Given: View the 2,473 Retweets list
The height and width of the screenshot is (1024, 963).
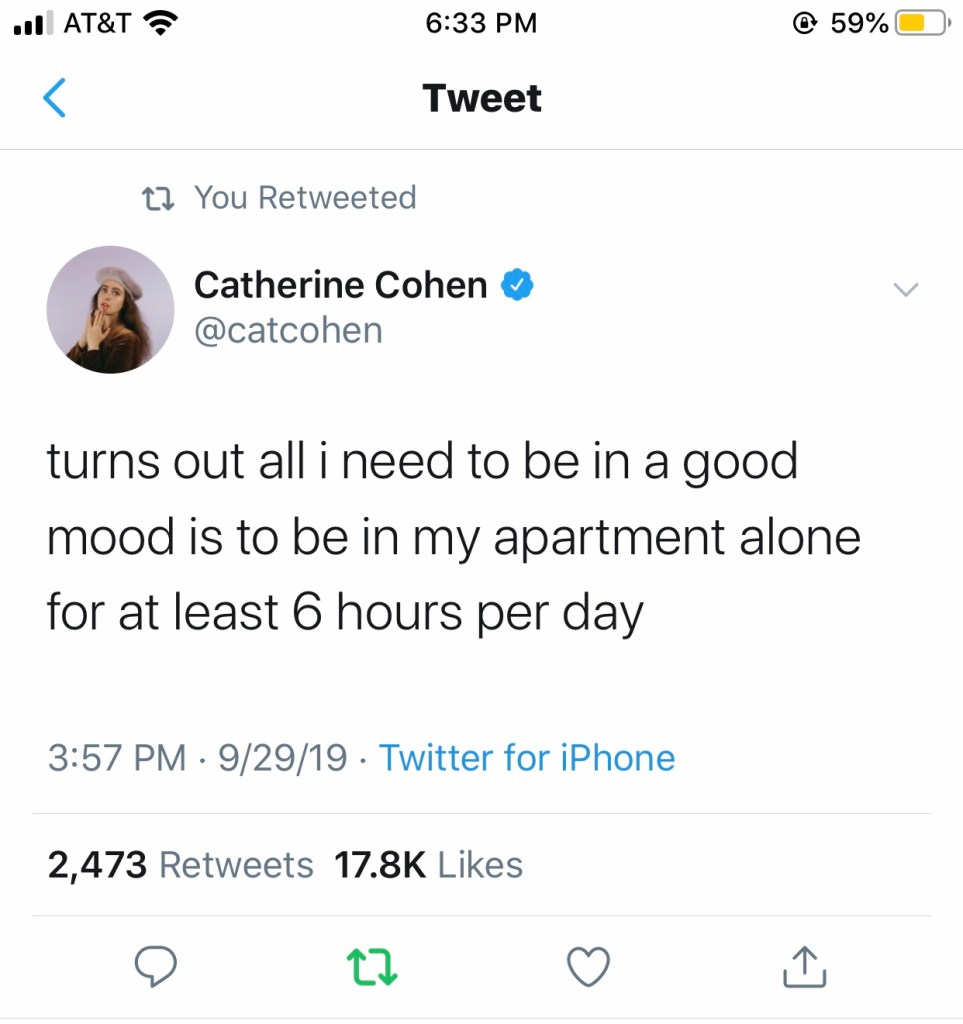Looking at the screenshot, I should pyautogui.click(x=180, y=865).
